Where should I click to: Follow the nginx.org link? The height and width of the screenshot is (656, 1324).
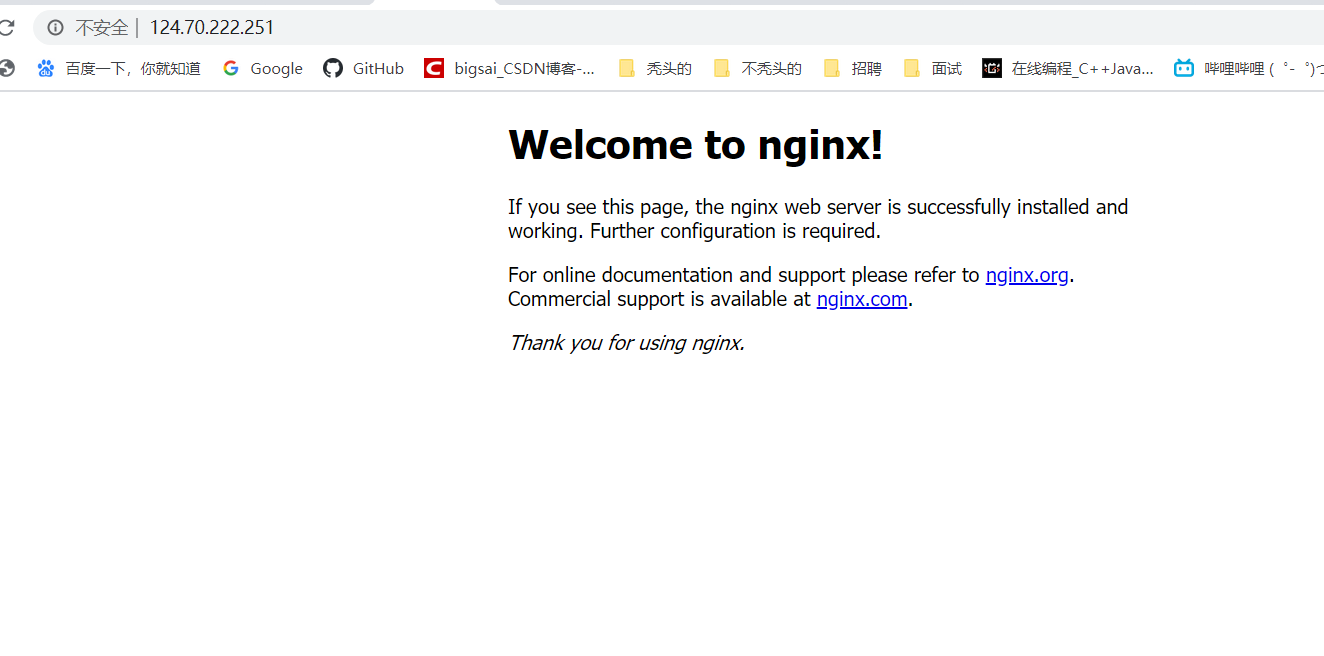[x=1027, y=275]
